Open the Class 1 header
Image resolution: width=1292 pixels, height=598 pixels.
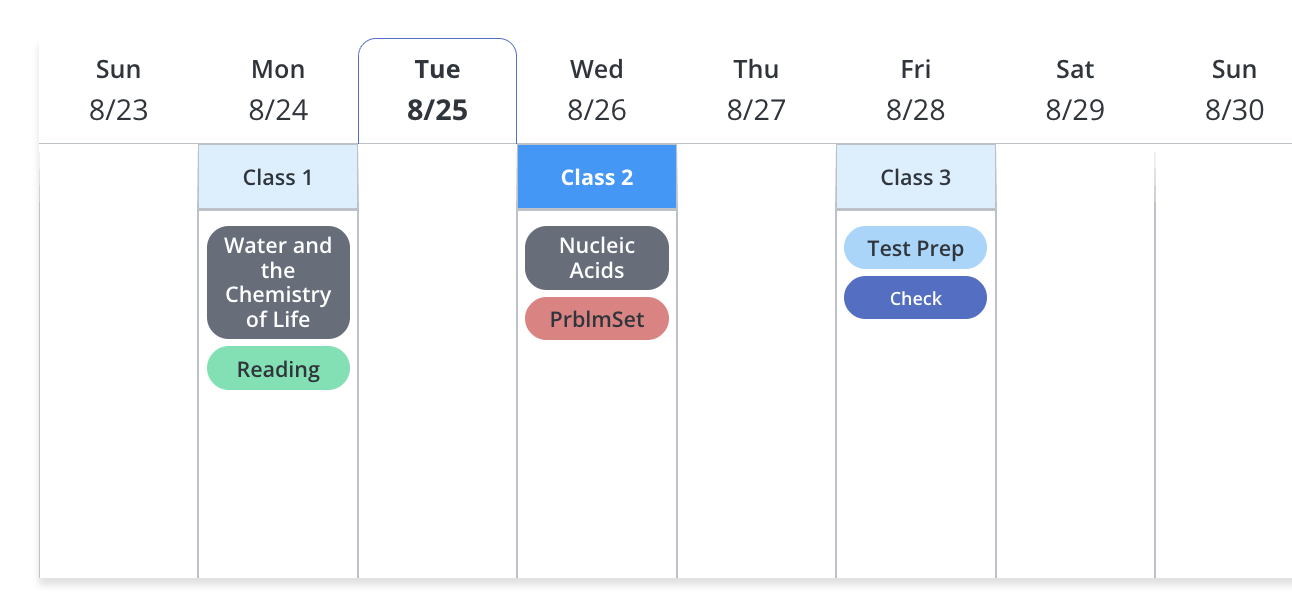[x=278, y=177]
